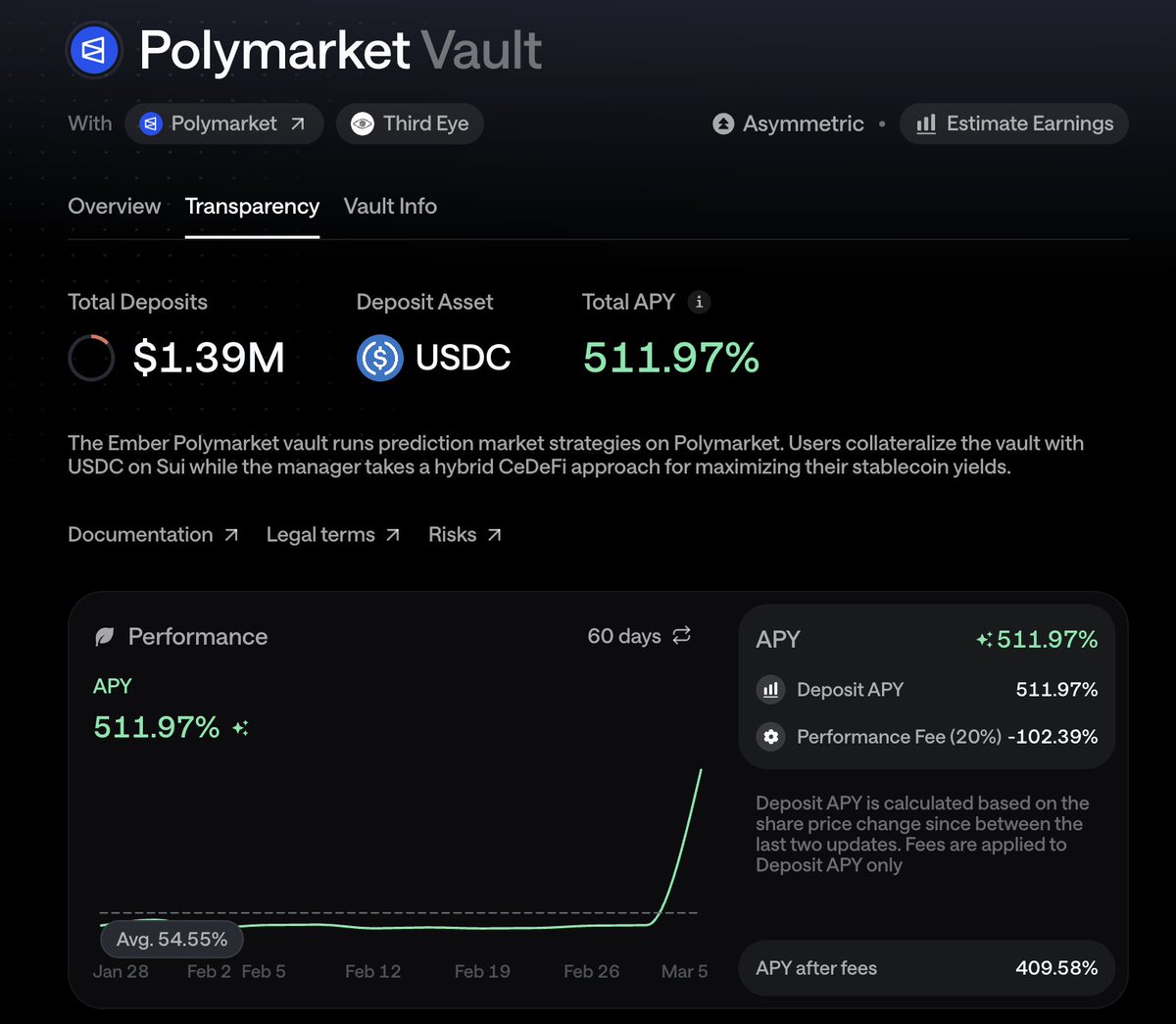Click the external arrow in Polymarket chip
Image resolution: width=1176 pixels, height=1024 pixels.
298,123
